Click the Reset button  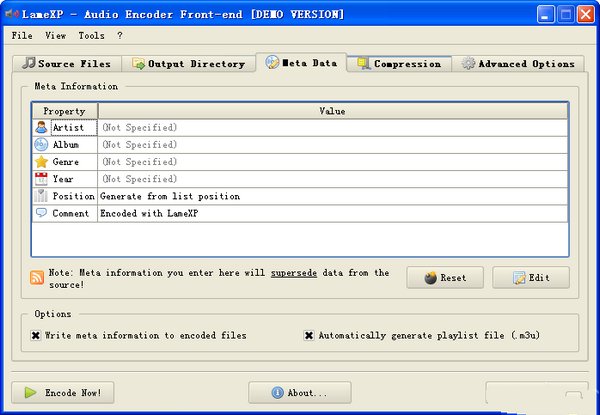pos(445,278)
